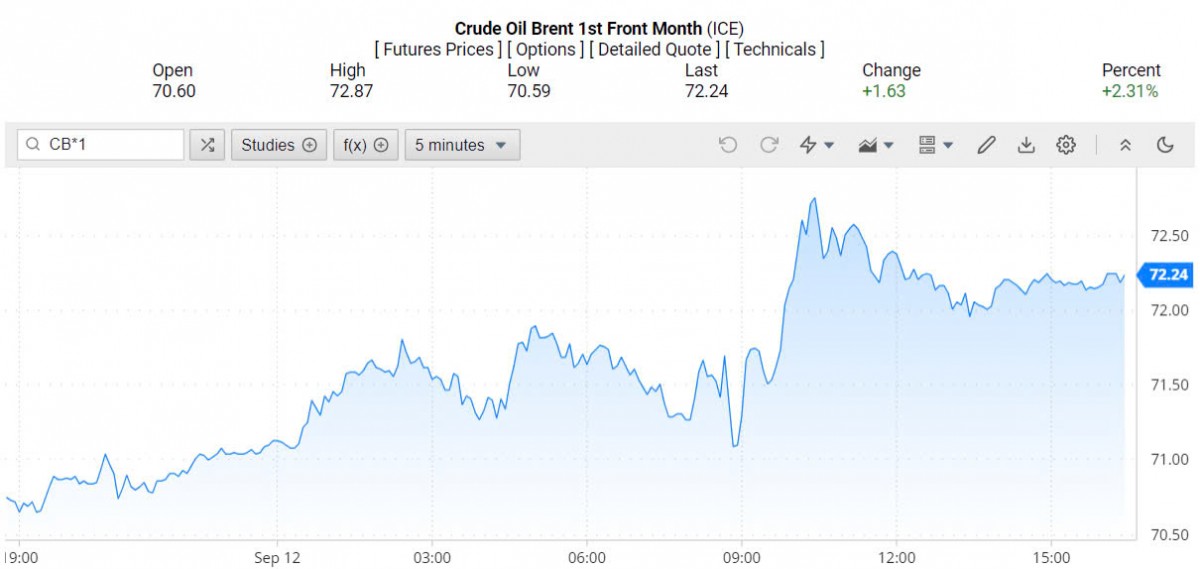Open the lightning events menu
The height and width of the screenshot is (569, 1200).
click(x=817, y=145)
